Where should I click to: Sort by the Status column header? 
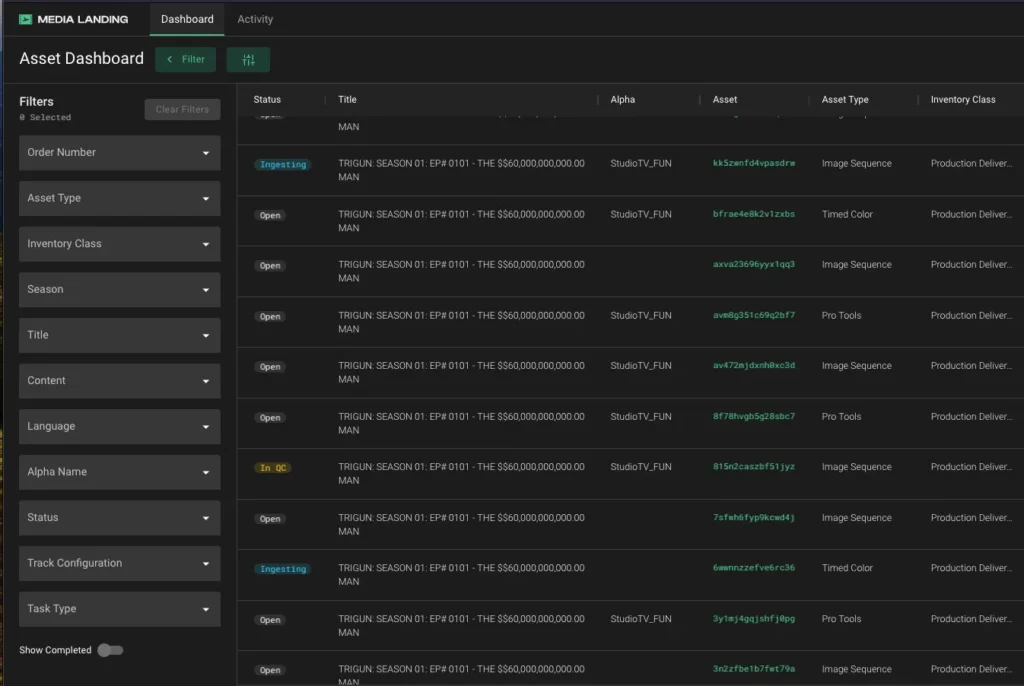click(x=267, y=100)
